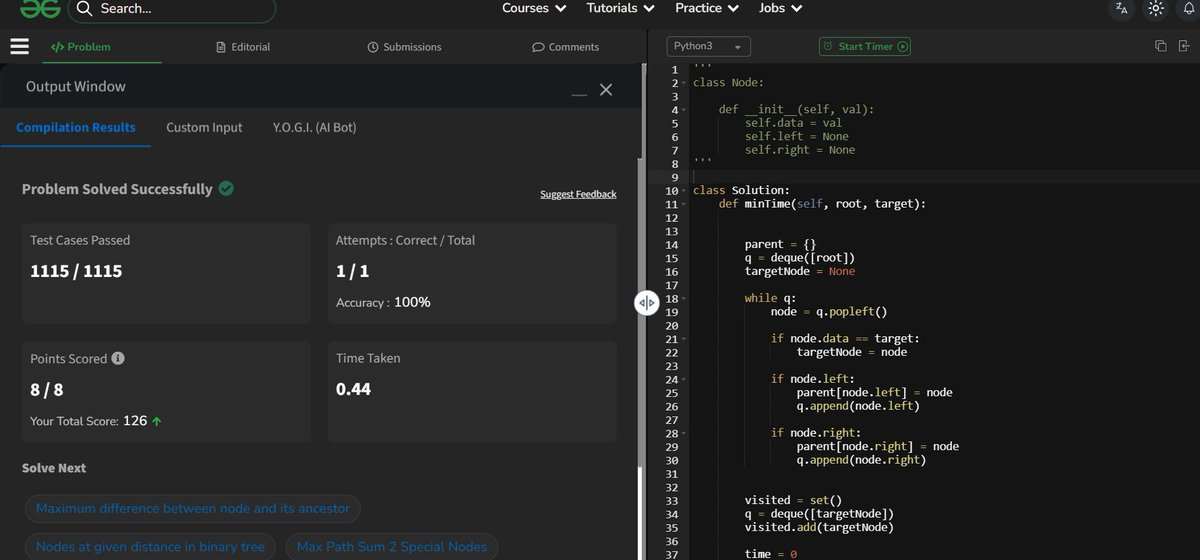Image resolution: width=1200 pixels, height=560 pixels.
Task: Click the '126' total score value
Action: [x=135, y=421]
